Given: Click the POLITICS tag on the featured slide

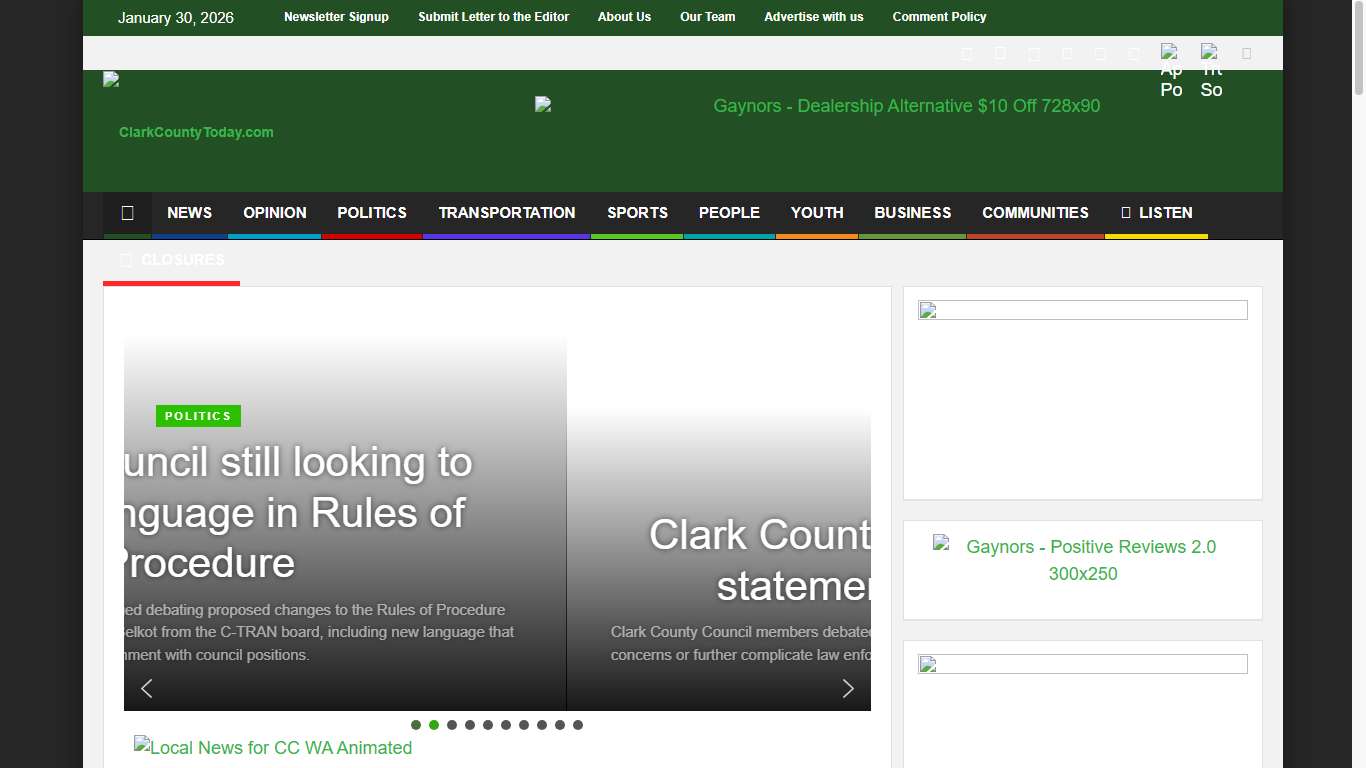Looking at the screenshot, I should coord(198,416).
